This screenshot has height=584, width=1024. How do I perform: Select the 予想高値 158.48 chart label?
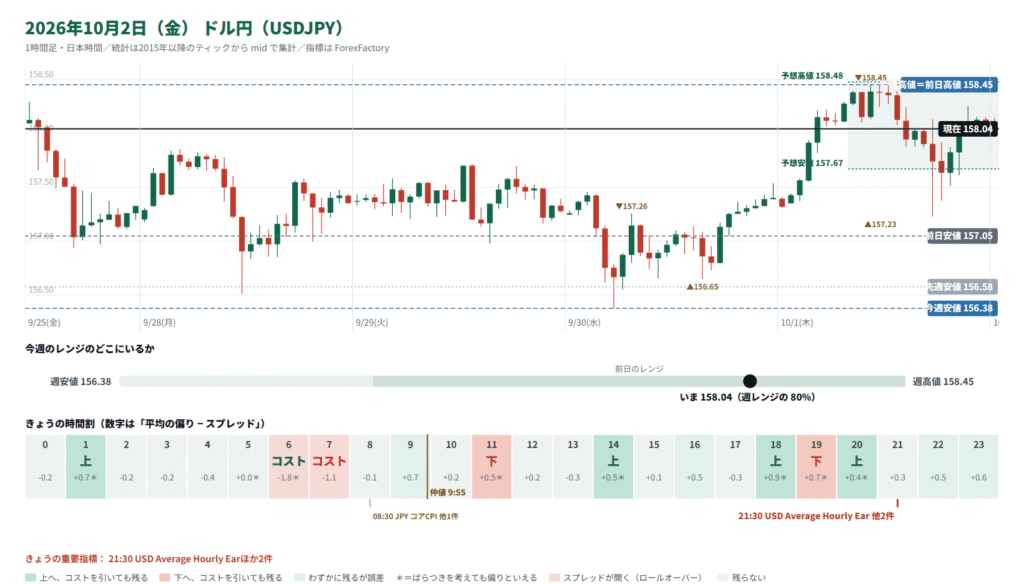pyautogui.click(x=812, y=76)
